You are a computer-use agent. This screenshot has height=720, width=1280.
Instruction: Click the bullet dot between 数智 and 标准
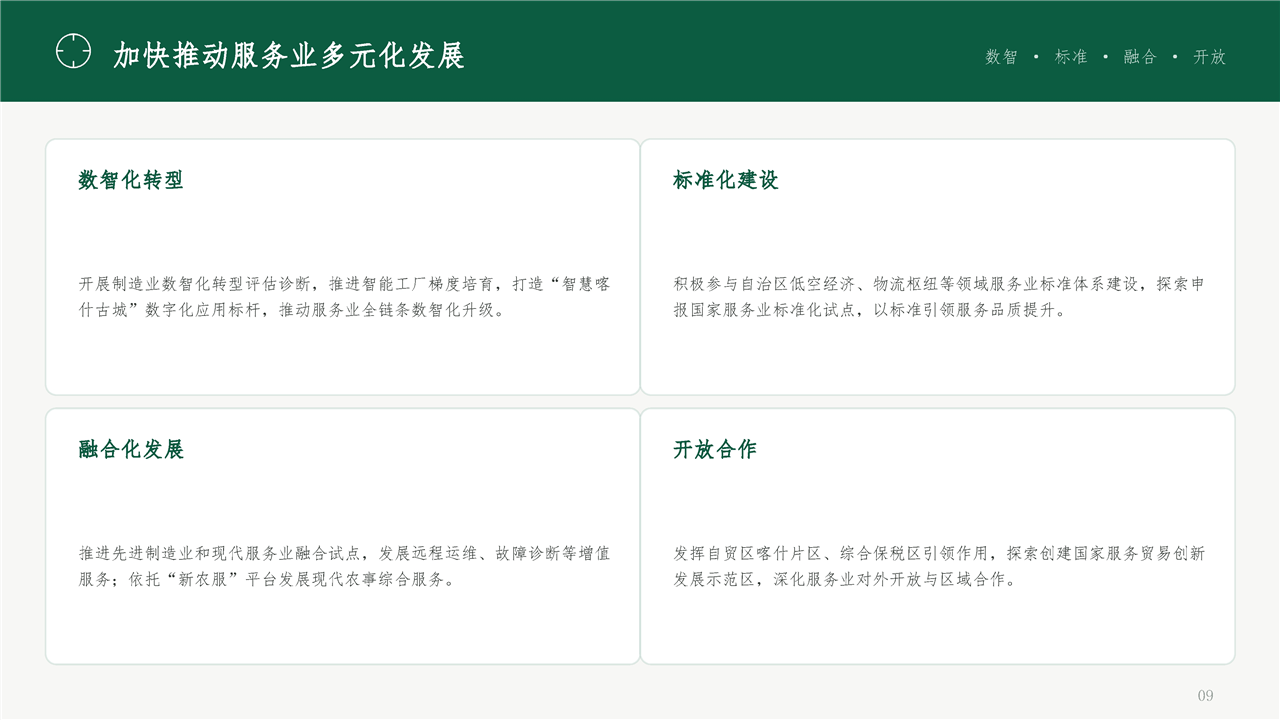[x=1036, y=57]
